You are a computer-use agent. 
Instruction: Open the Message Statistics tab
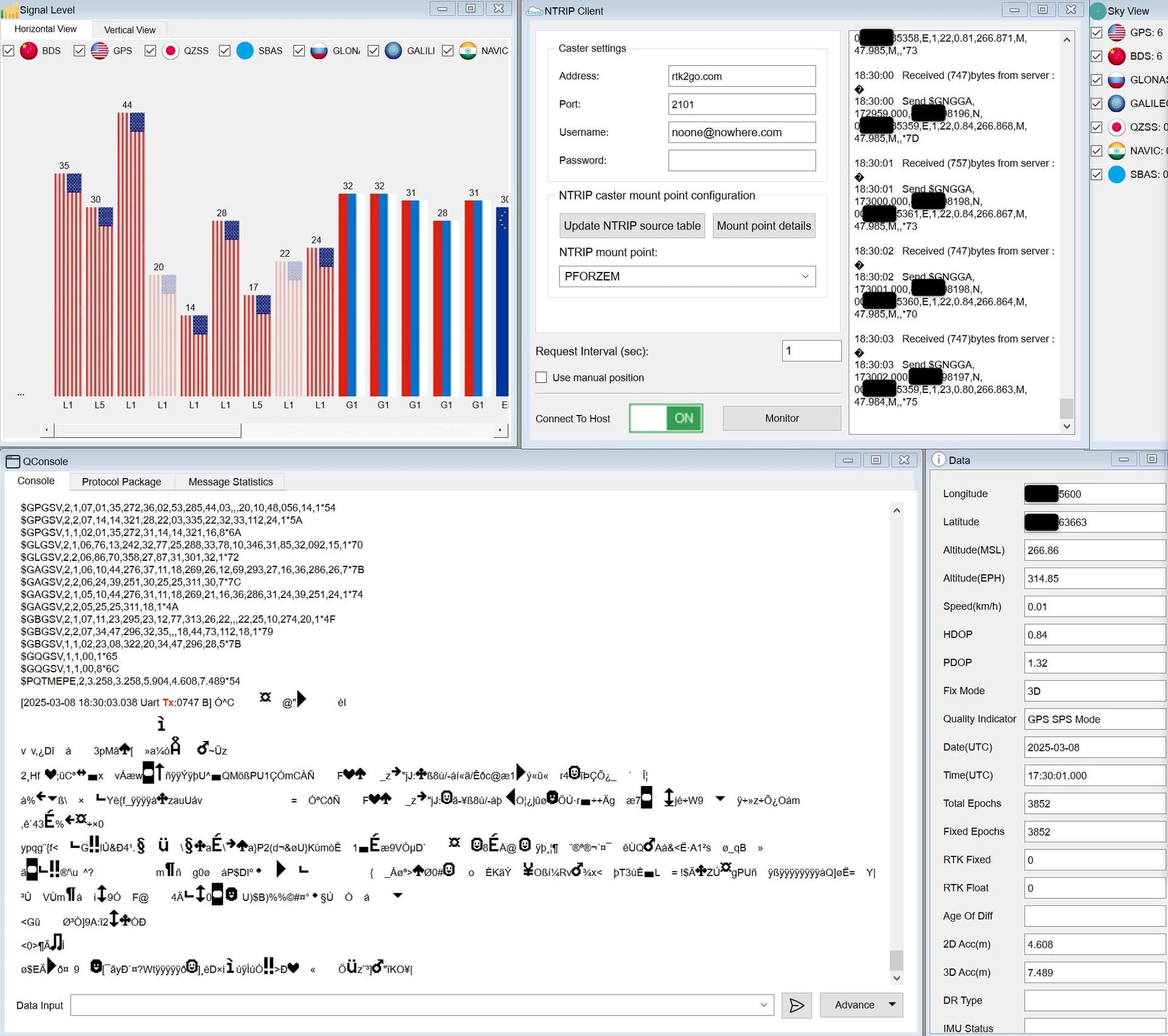(x=231, y=482)
